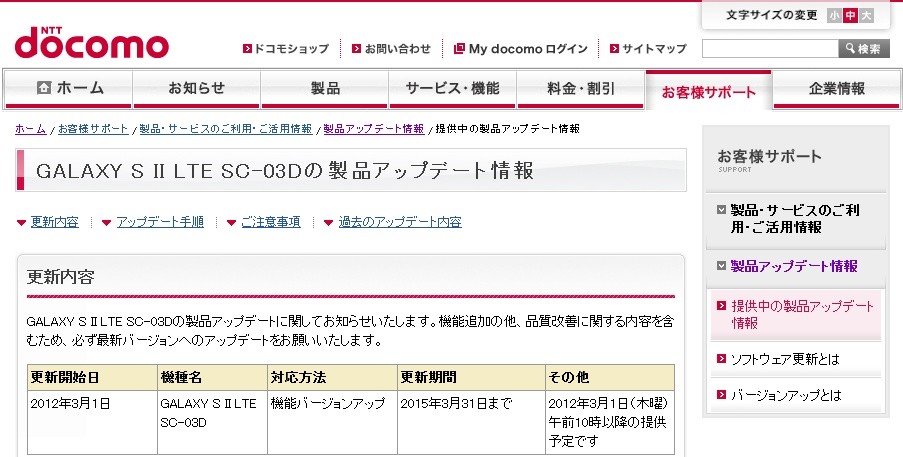Jump to 更新内容 anchor link
Screen dimensions: 903x457
coord(55,222)
